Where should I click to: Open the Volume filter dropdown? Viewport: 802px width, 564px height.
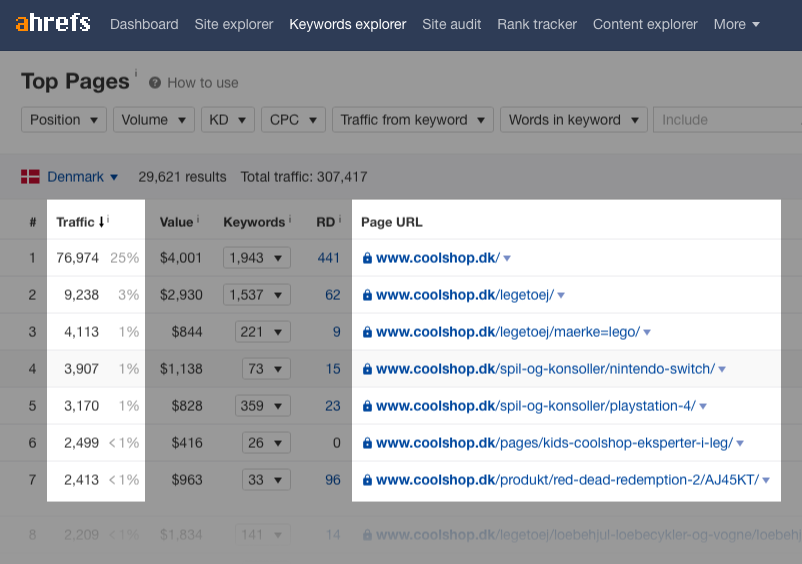coord(154,120)
